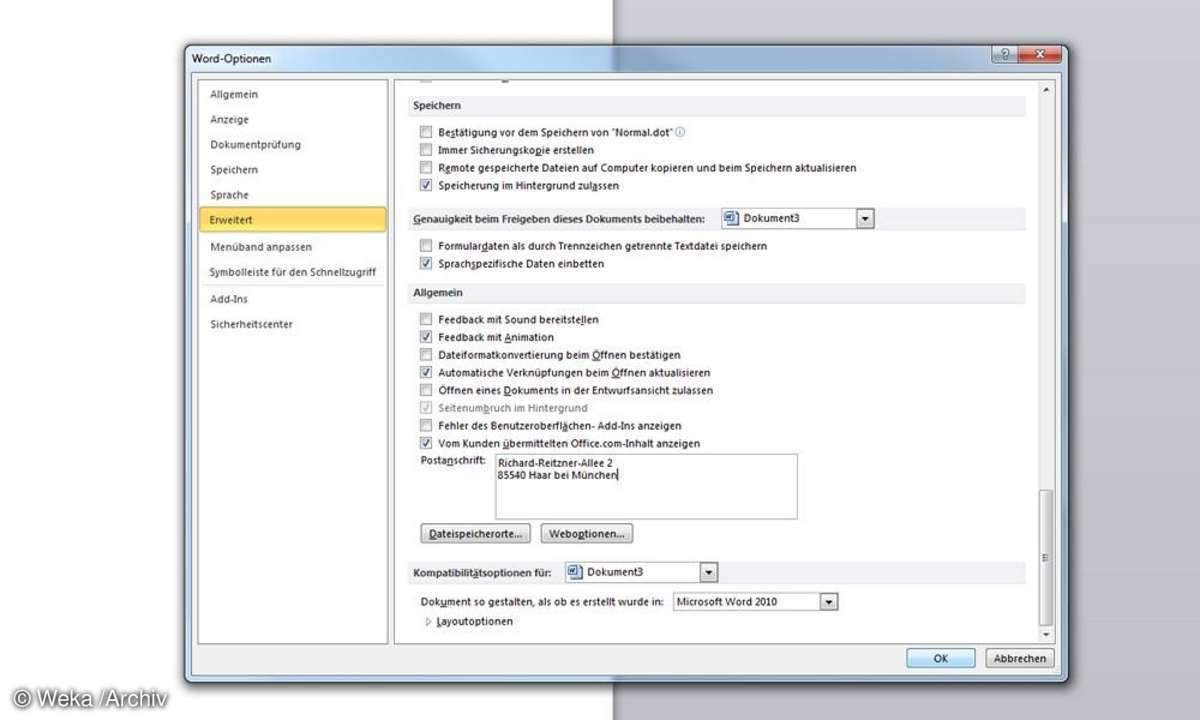
Task: Toggle Automatische Verknüpfungen beim Öffnen aktualisieren
Action: pos(426,373)
